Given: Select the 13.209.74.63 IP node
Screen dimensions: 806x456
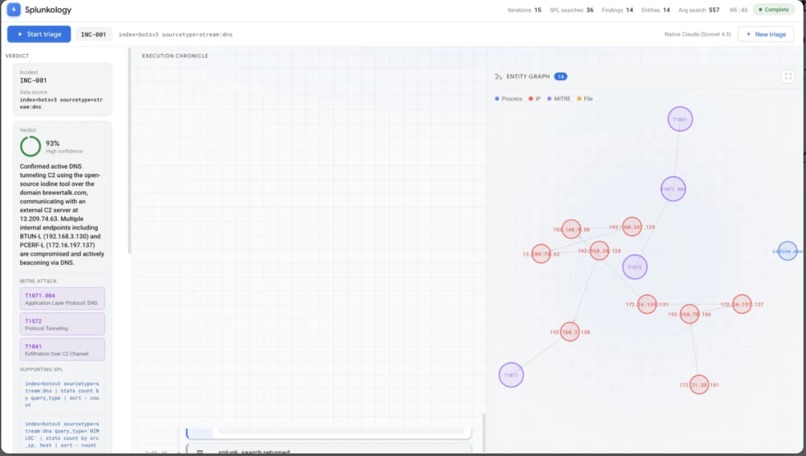Looking at the screenshot, I should click(541, 254).
